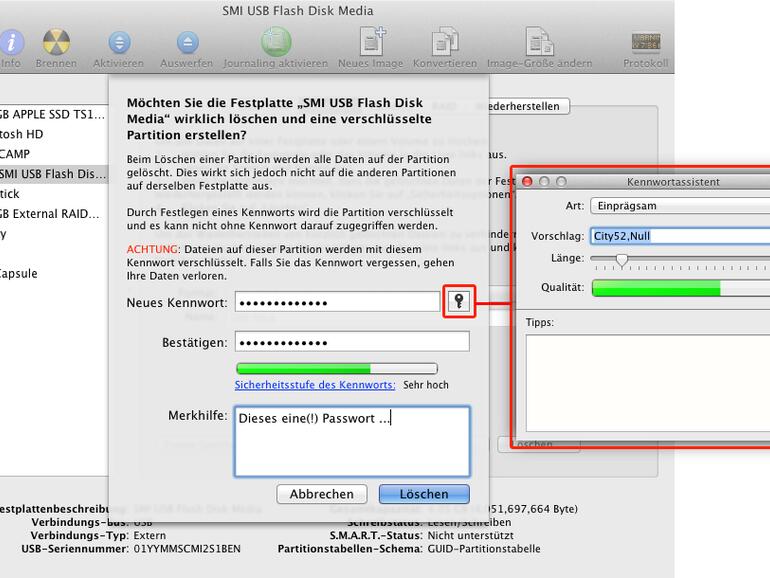Click Vorschlag field with City52,Null
The height and width of the screenshot is (578, 770).
(x=681, y=236)
